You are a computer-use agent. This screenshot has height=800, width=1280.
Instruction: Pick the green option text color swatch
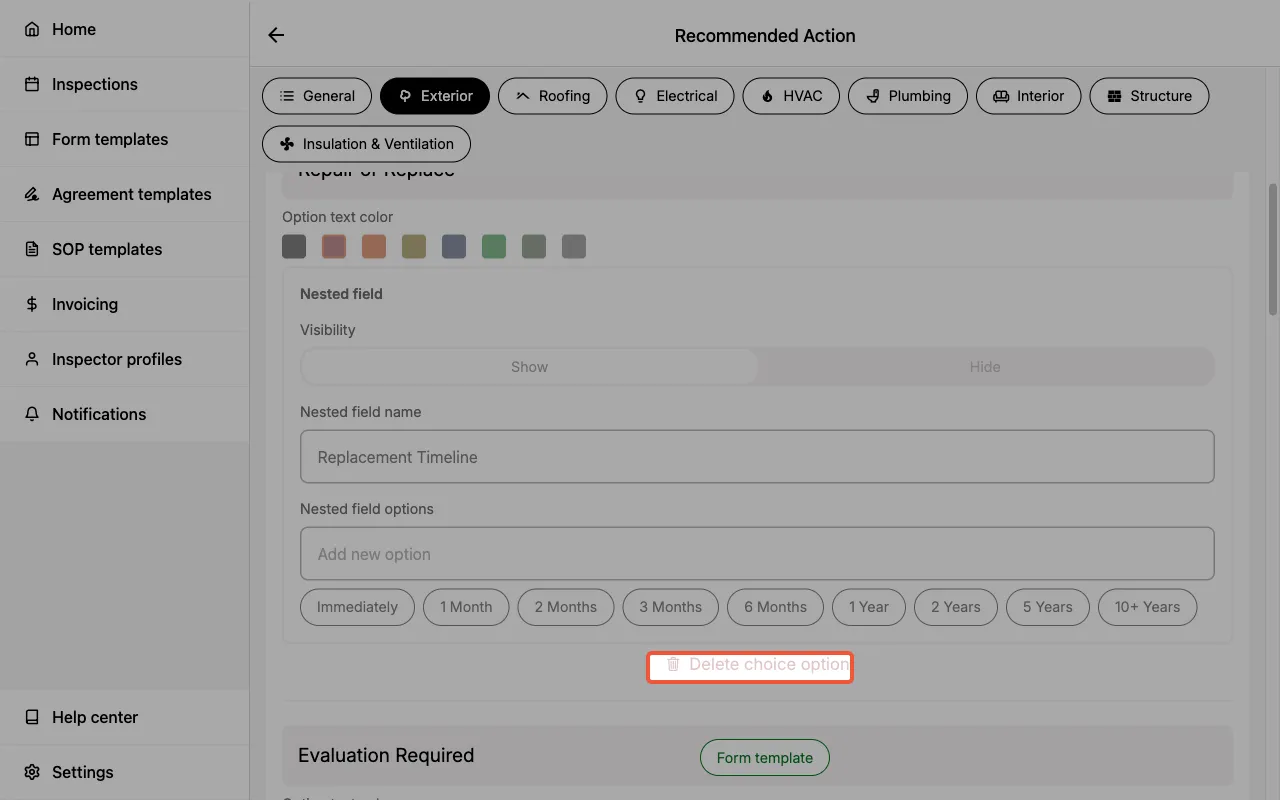[x=494, y=245]
